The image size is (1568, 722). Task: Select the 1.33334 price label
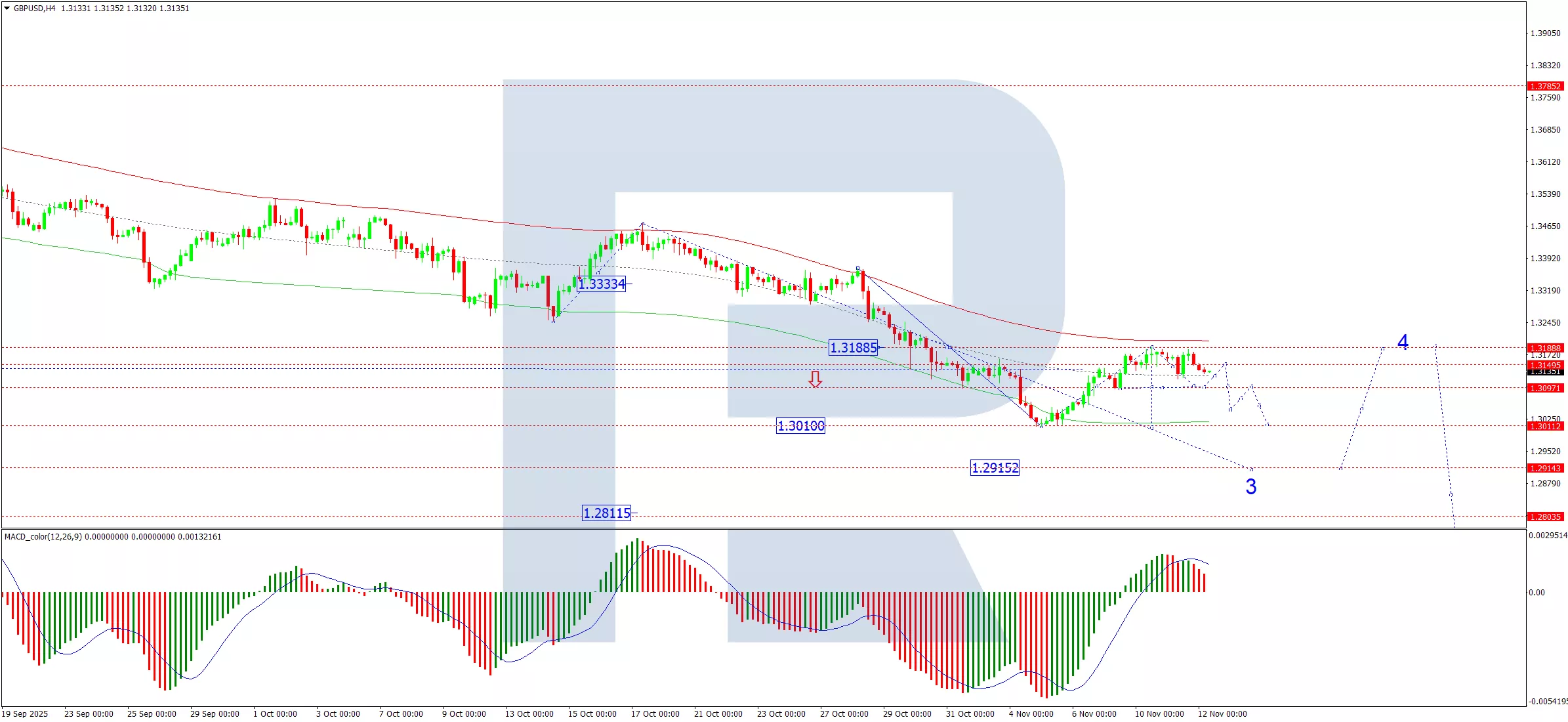tap(602, 284)
